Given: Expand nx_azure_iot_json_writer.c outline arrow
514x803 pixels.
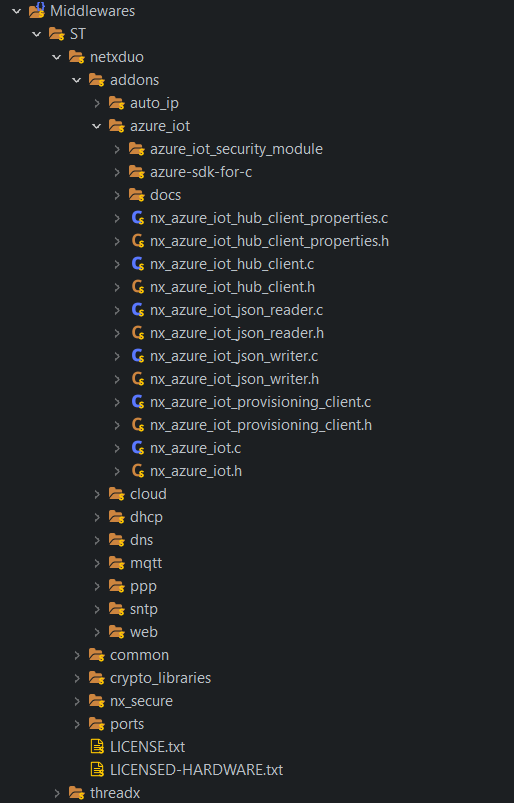Looking at the screenshot, I should pos(117,356).
